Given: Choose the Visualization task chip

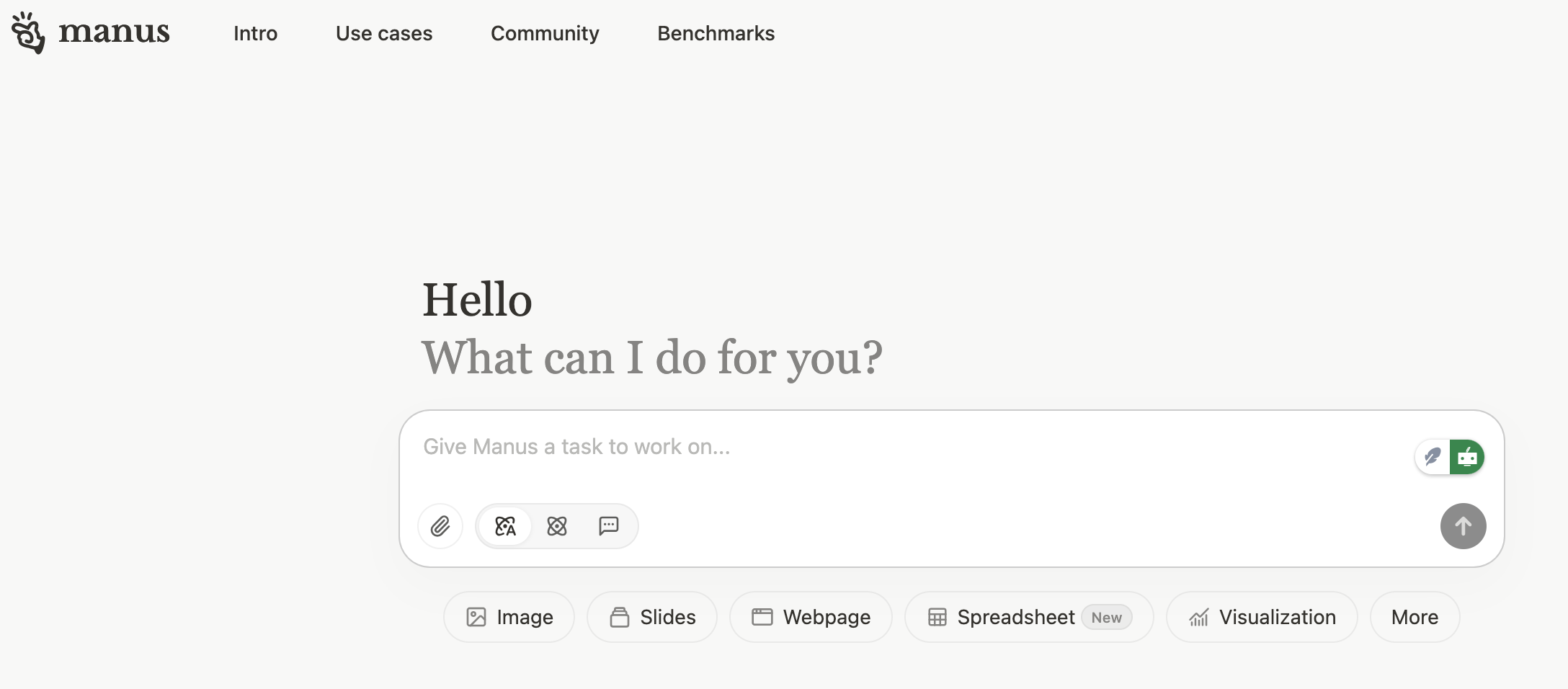Looking at the screenshot, I should coord(1262,617).
